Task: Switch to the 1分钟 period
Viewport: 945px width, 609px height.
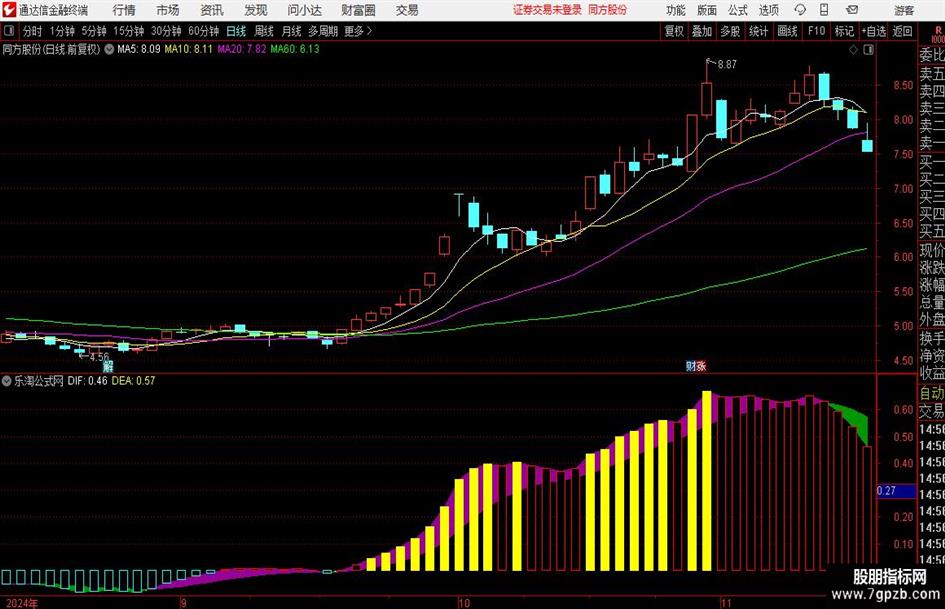Action: point(61,31)
